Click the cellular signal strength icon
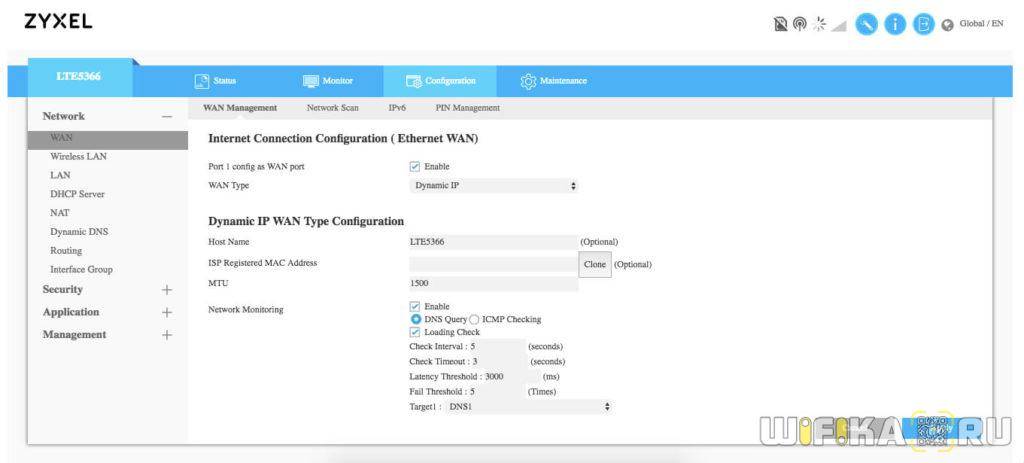 tap(840, 24)
